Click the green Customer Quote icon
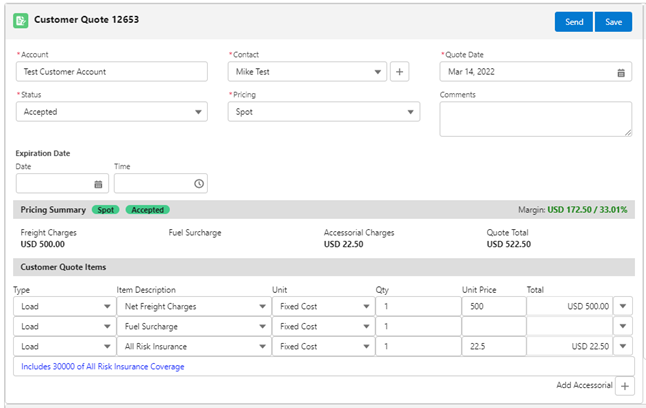The image size is (646, 408). click(x=21, y=20)
